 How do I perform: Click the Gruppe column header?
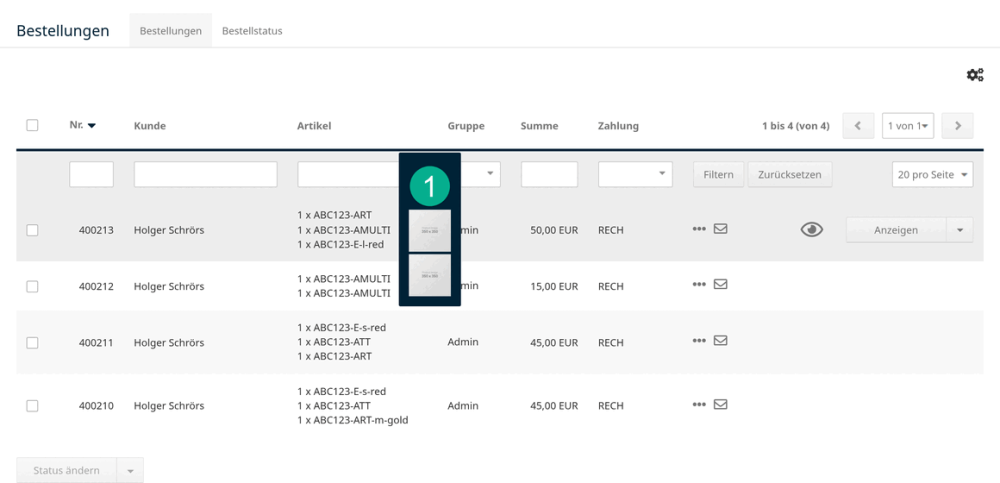[466, 126]
